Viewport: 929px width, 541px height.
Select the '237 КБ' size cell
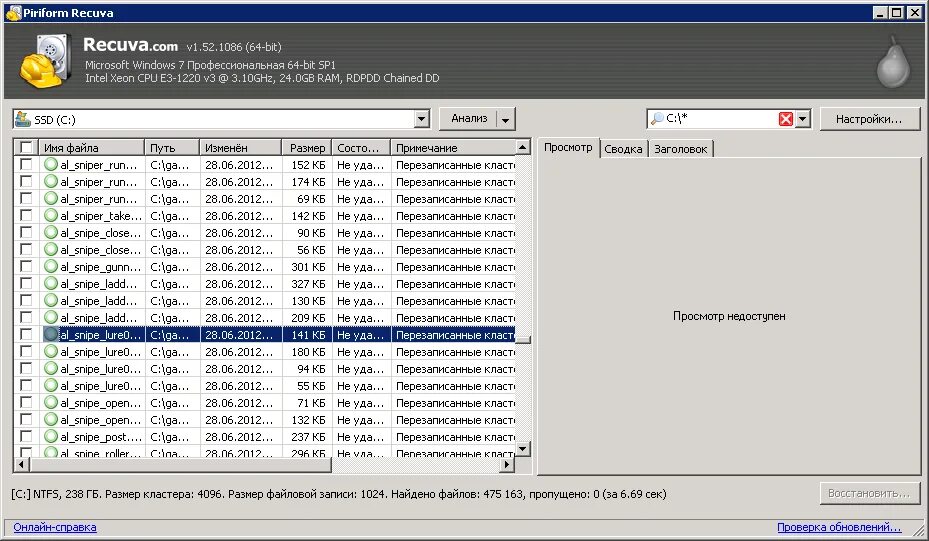click(x=308, y=437)
